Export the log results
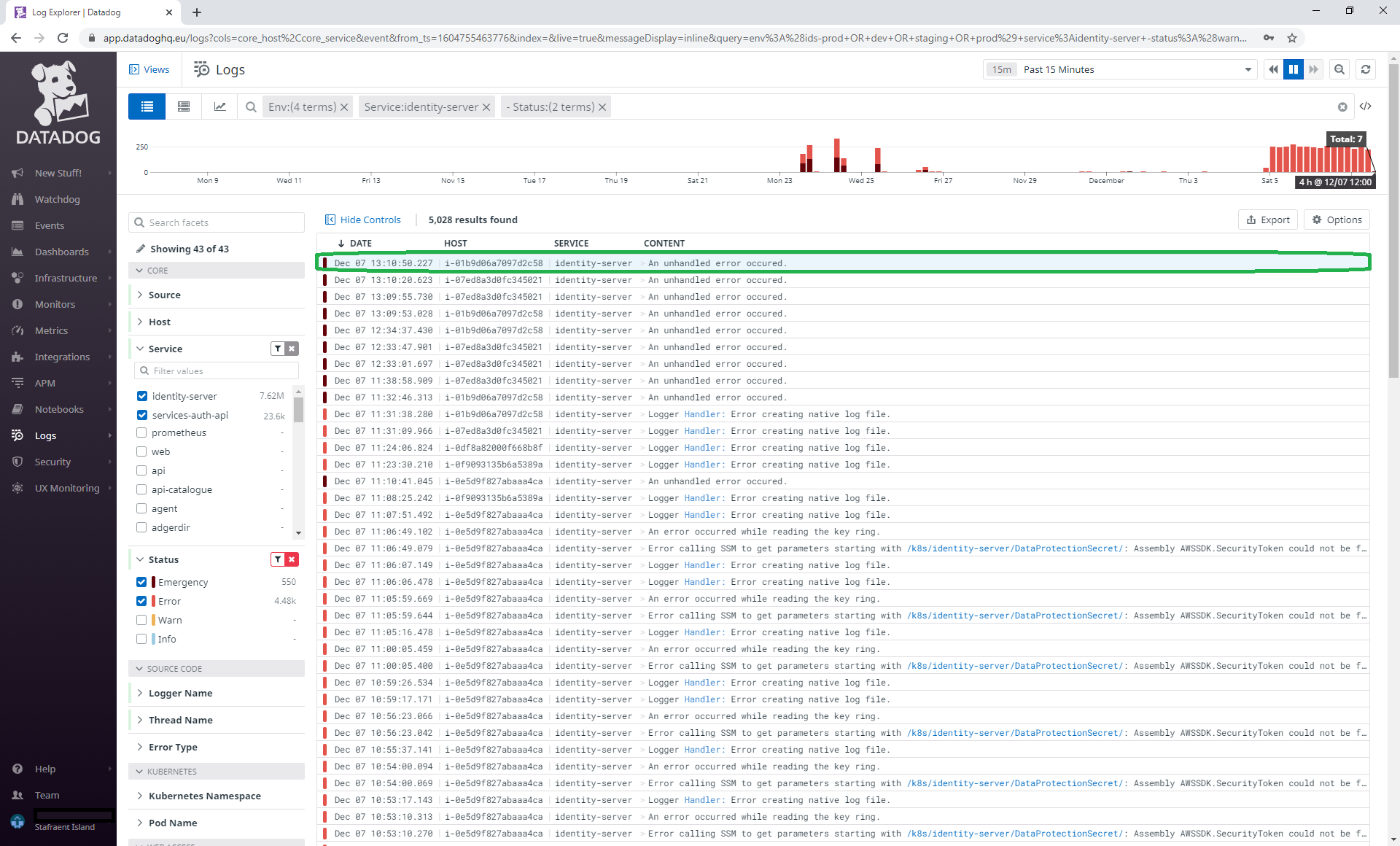Screen dimensions: 1400x846 pyautogui.click(x=1268, y=220)
